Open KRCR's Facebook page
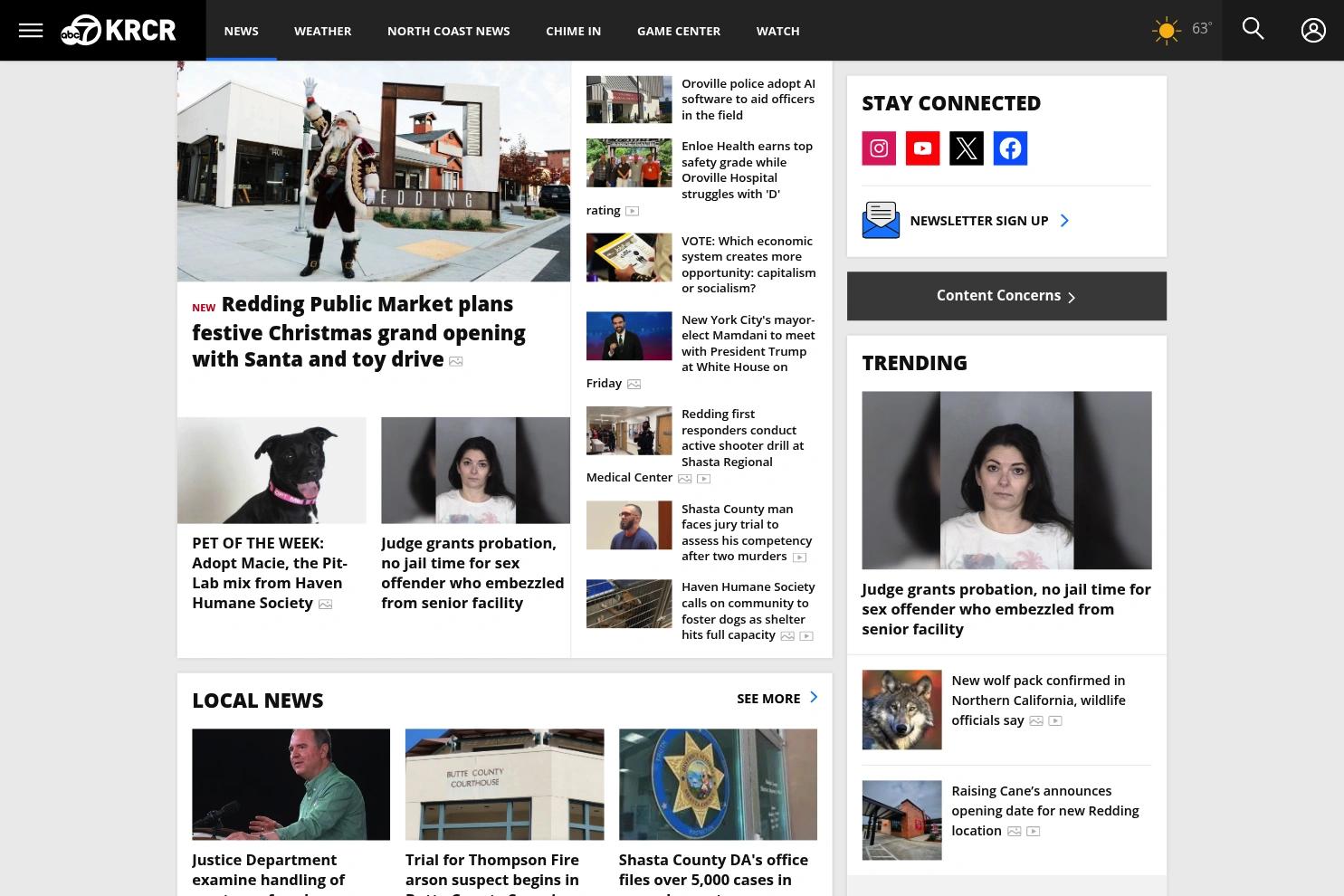Viewport: 1344px width, 896px height. click(x=1010, y=148)
